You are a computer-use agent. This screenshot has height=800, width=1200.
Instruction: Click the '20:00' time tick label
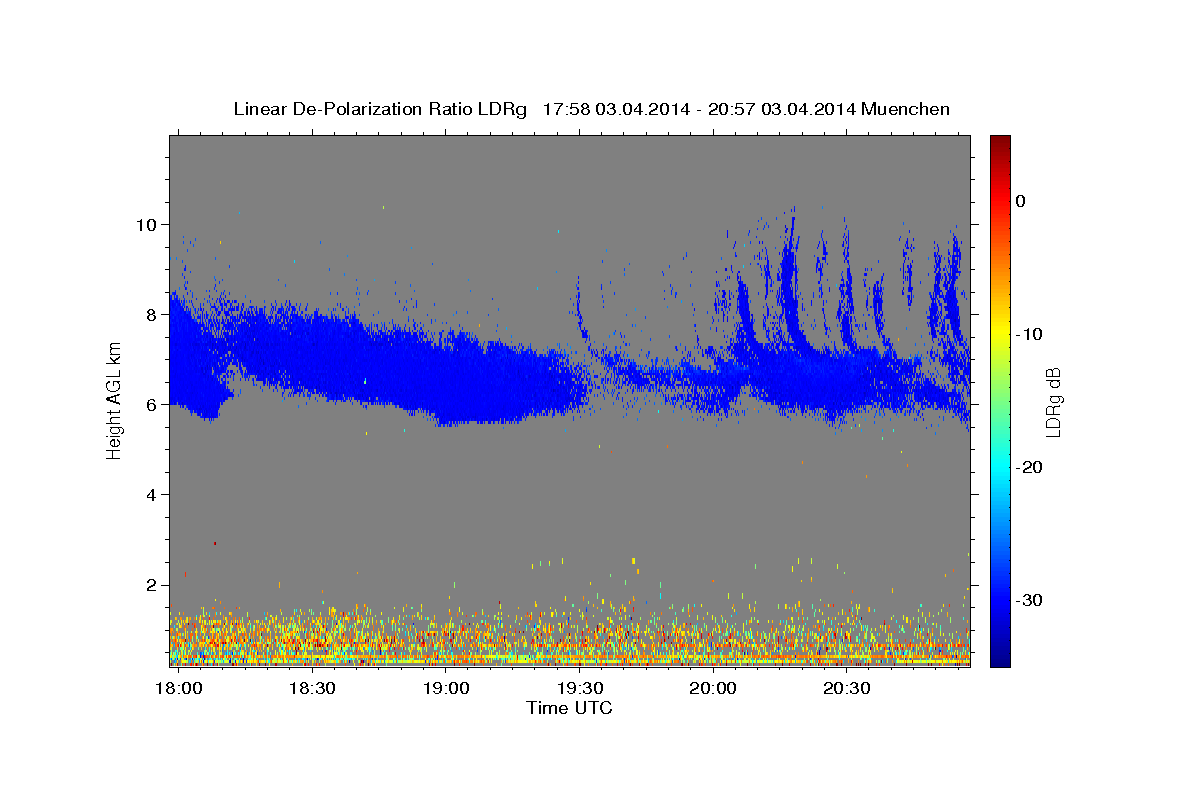[x=713, y=689]
